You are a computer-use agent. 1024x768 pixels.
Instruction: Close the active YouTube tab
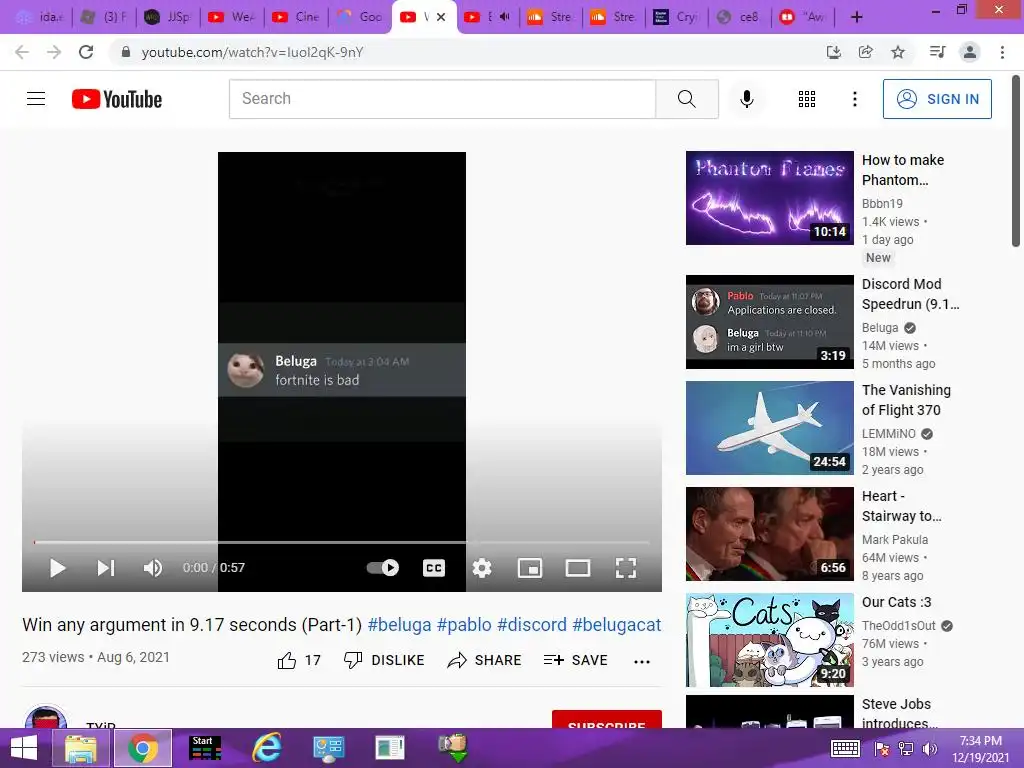pyautogui.click(x=441, y=17)
